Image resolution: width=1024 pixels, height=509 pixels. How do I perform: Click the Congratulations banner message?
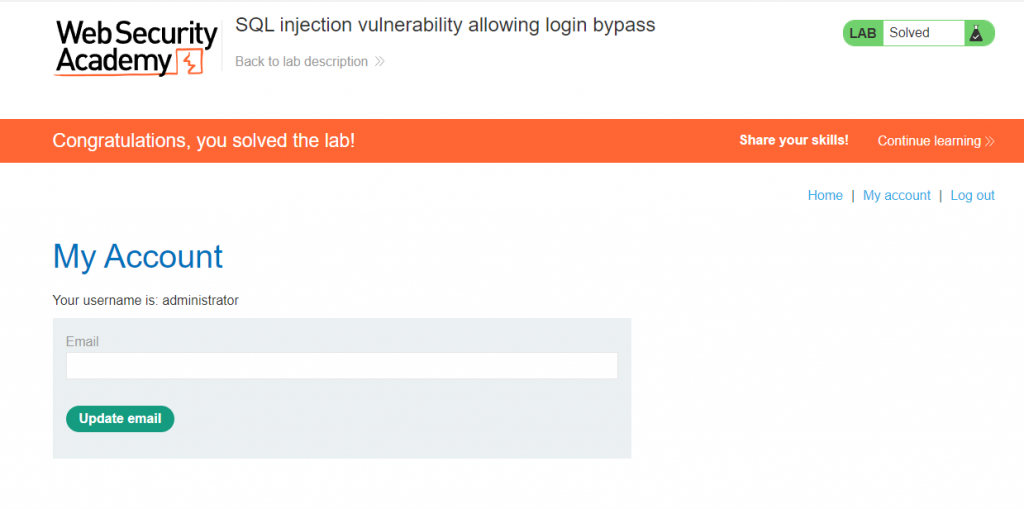(x=203, y=141)
